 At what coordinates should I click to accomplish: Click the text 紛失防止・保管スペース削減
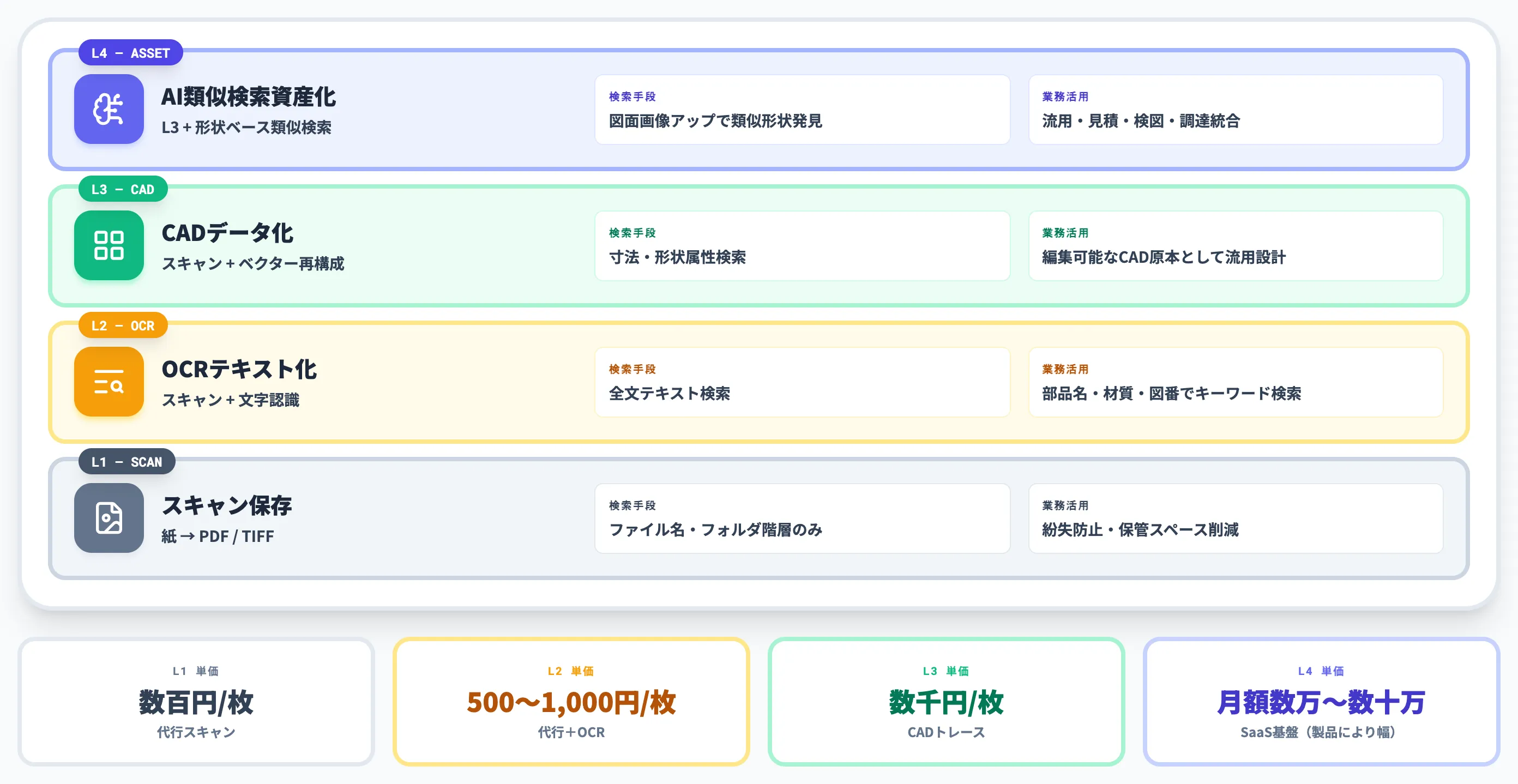1140,529
